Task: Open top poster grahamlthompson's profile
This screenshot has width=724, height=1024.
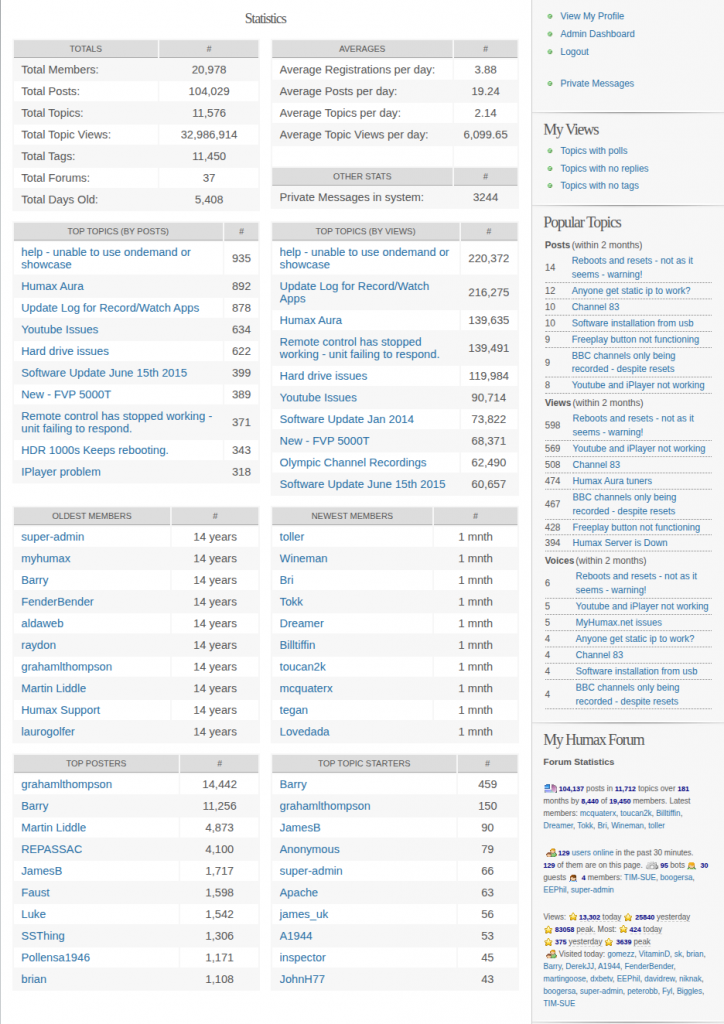Action: [66, 784]
